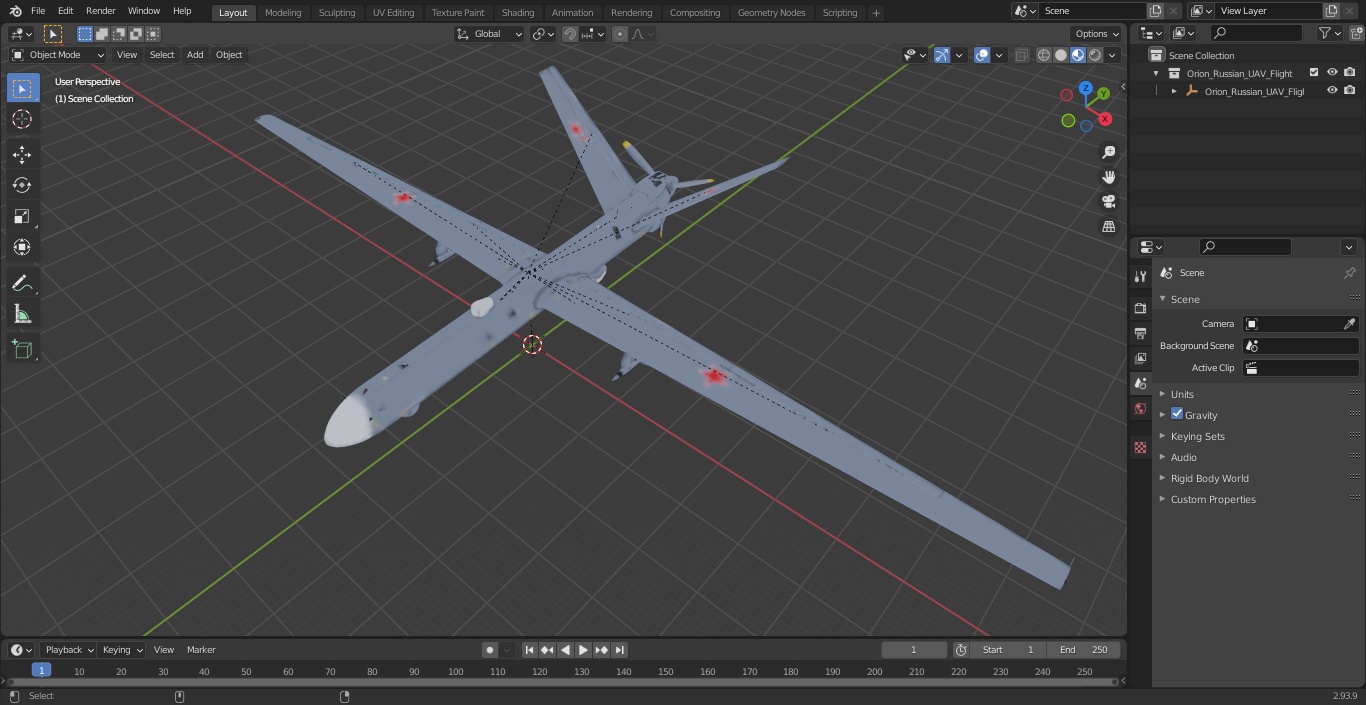Toggle X-ray display

1021,55
